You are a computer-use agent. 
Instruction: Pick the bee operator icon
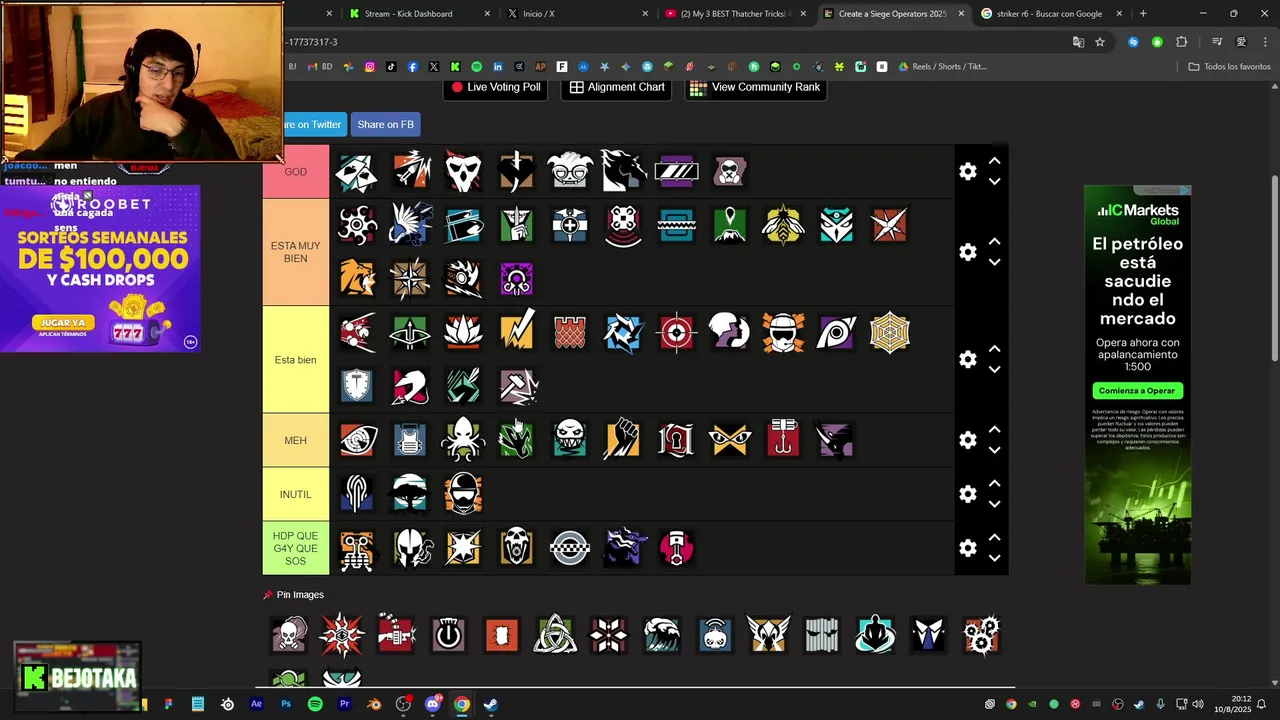[783, 226]
